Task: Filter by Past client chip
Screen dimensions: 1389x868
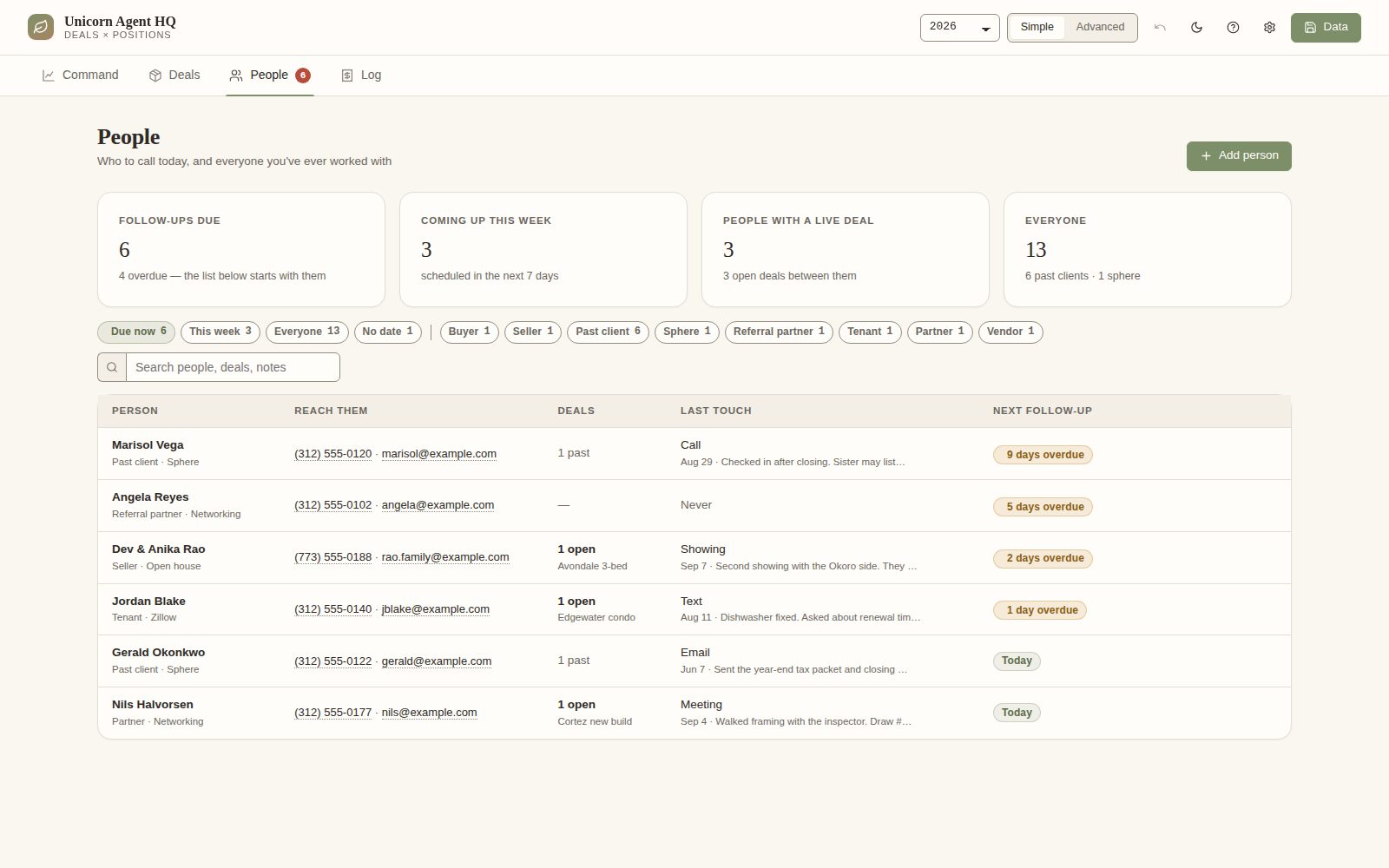Action: tap(608, 332)
